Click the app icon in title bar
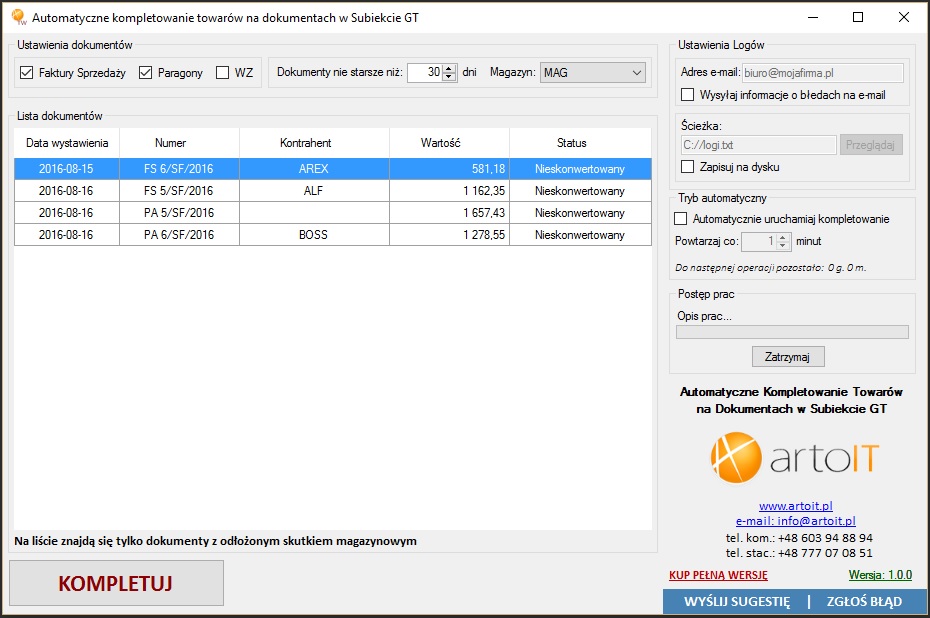 point(17,17)
